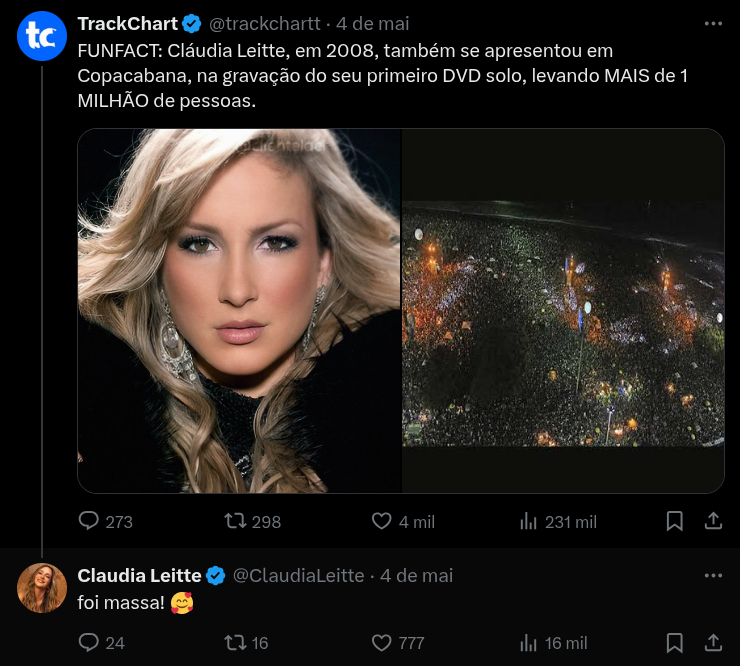View analytics of the TrackChart post
Viewport: 740px width, 666px height.
click(x=529, y=521)
